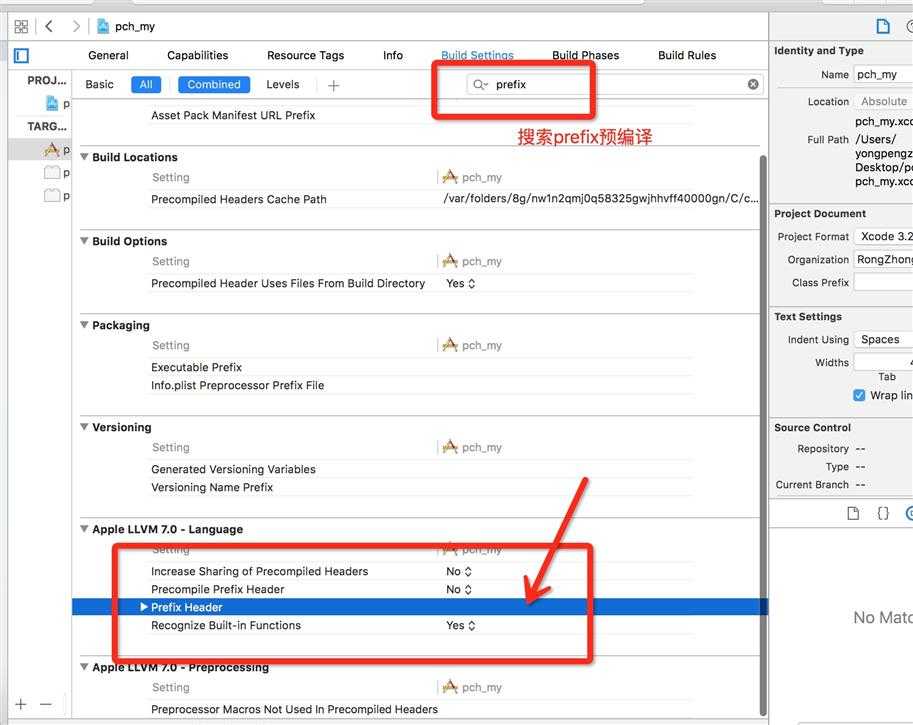Select Precompiled Headers Cache Path row

point(422,199)
